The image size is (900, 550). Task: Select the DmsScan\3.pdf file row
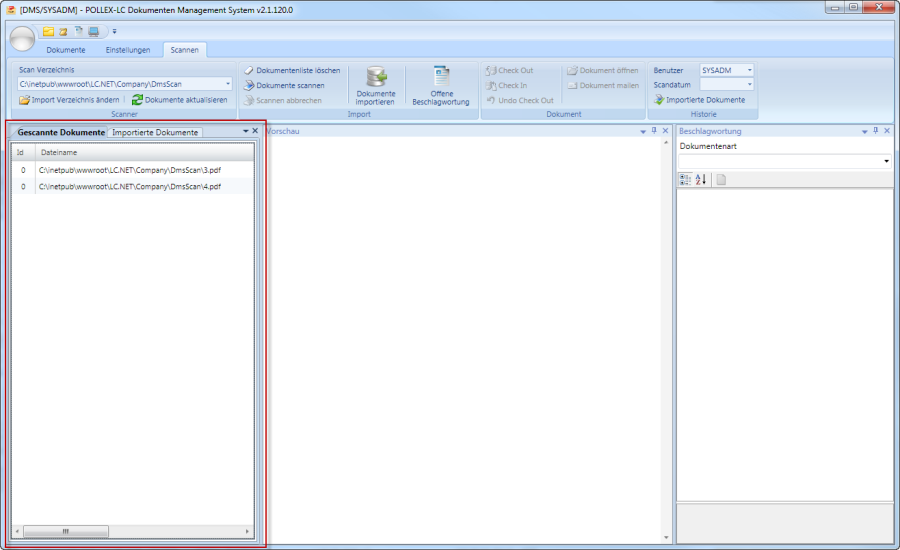pyautogui.click(x=130, y=170)
